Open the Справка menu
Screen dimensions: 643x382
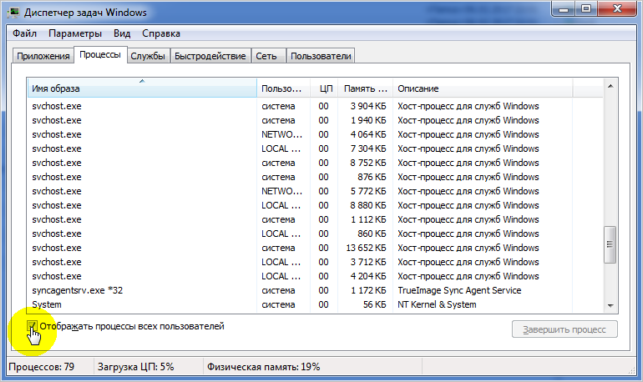click(161, 34)
